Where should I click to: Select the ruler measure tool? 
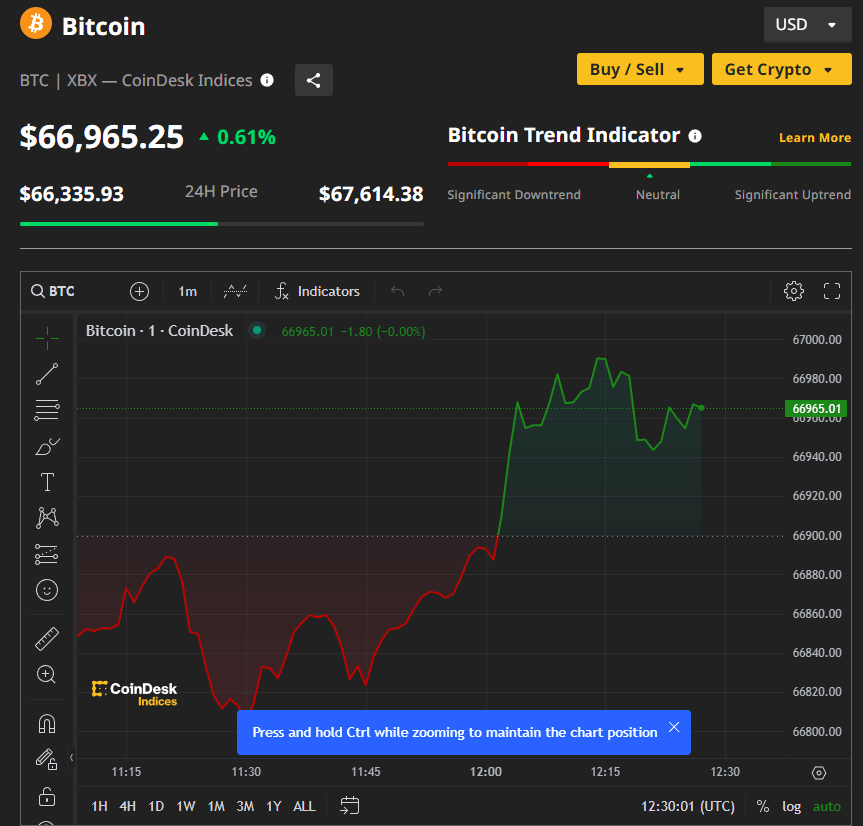47,639
